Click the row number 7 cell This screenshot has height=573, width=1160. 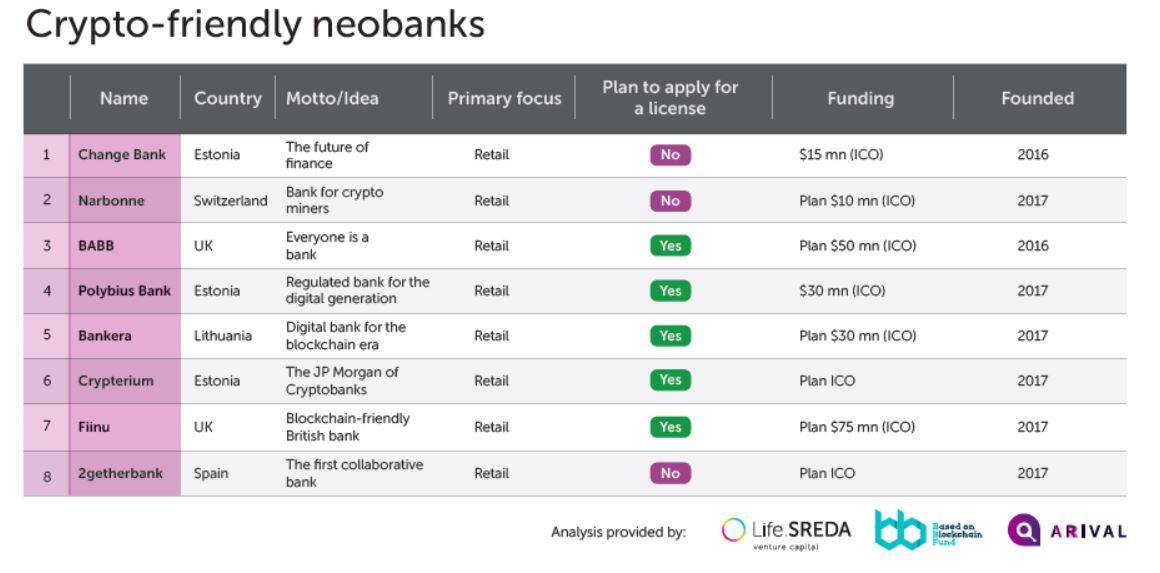click(47, 427)
